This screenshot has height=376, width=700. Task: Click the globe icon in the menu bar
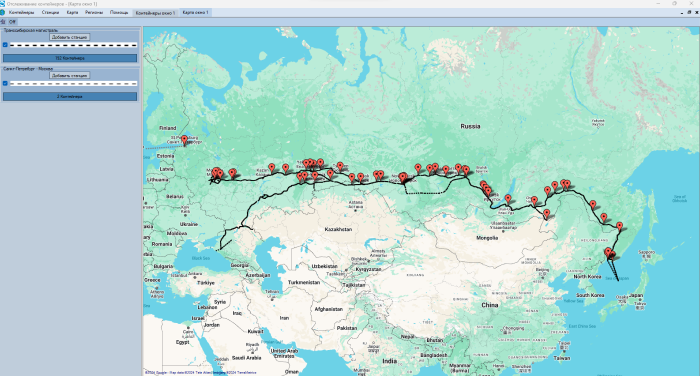3,13
